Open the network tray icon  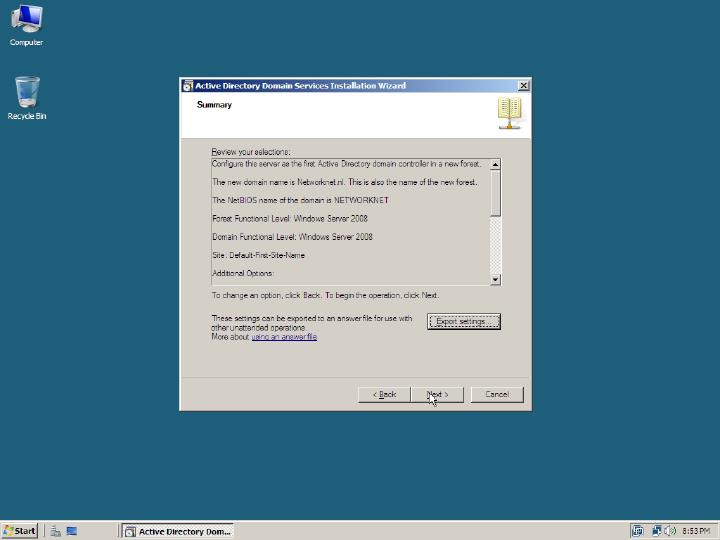pos(657,531)
